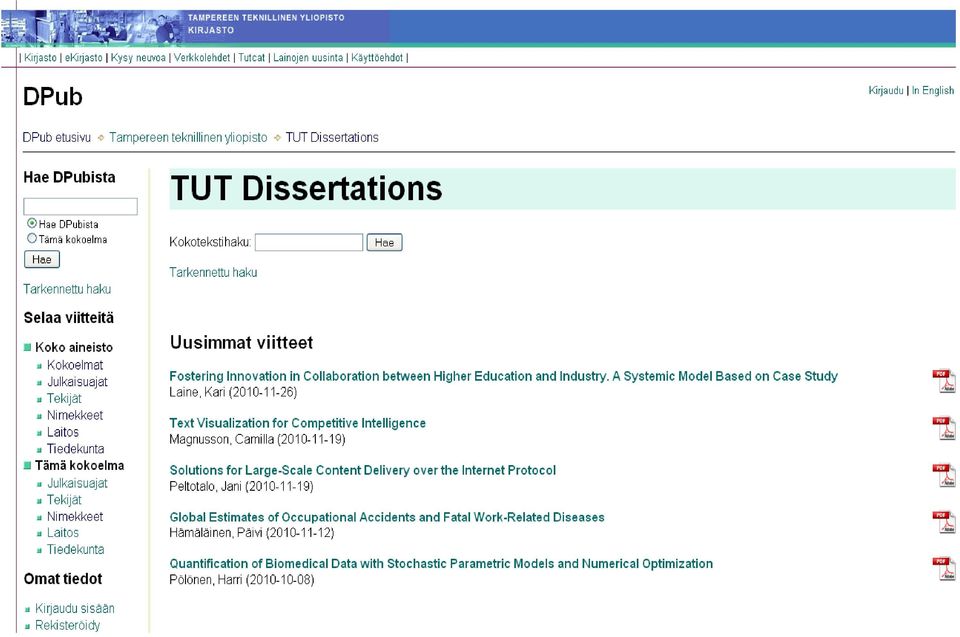Open 'Fostering Innovation in Collaboration' dissertation title
Screen dimensions: 960x637
click(503, 376)
